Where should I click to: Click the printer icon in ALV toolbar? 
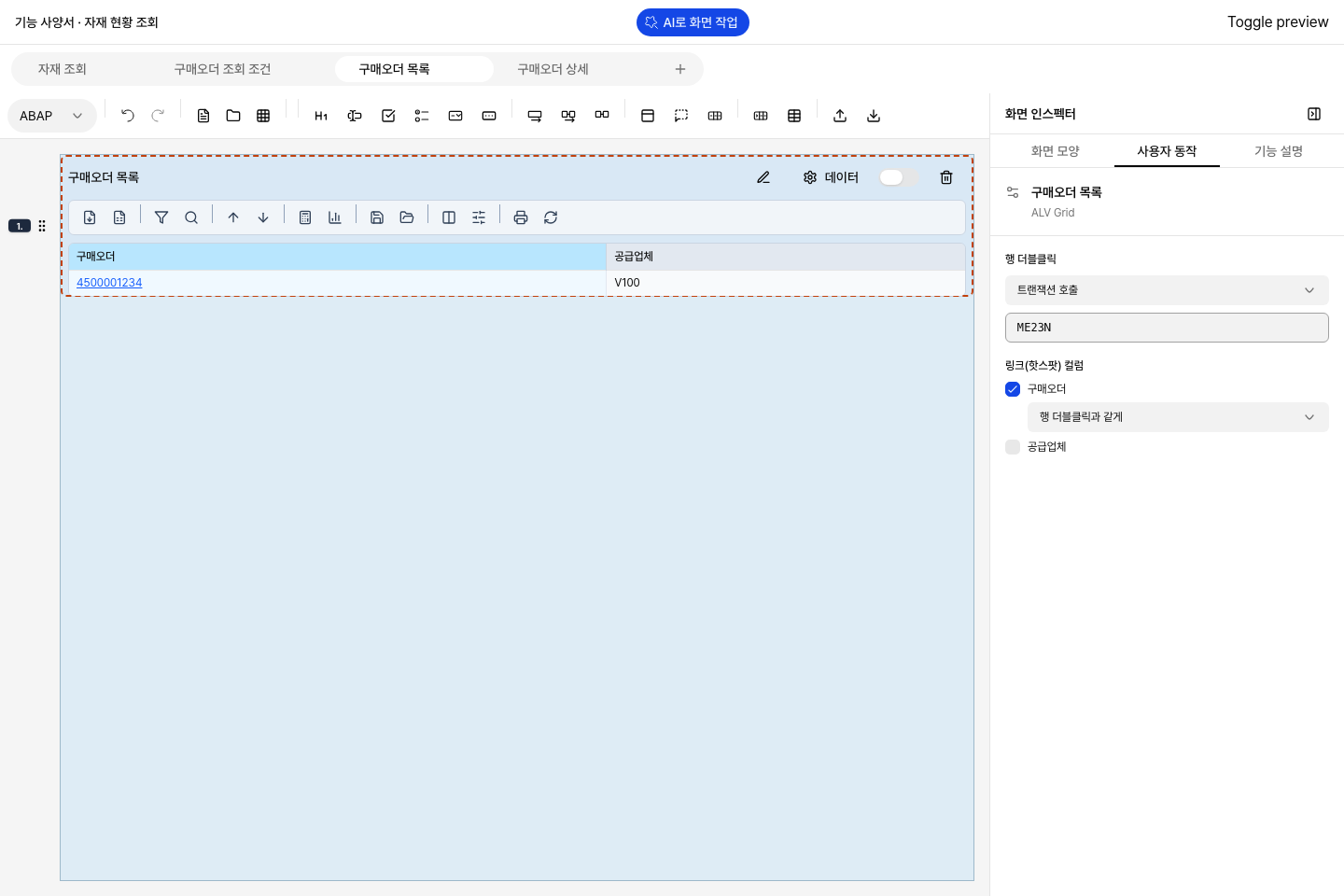521,217
